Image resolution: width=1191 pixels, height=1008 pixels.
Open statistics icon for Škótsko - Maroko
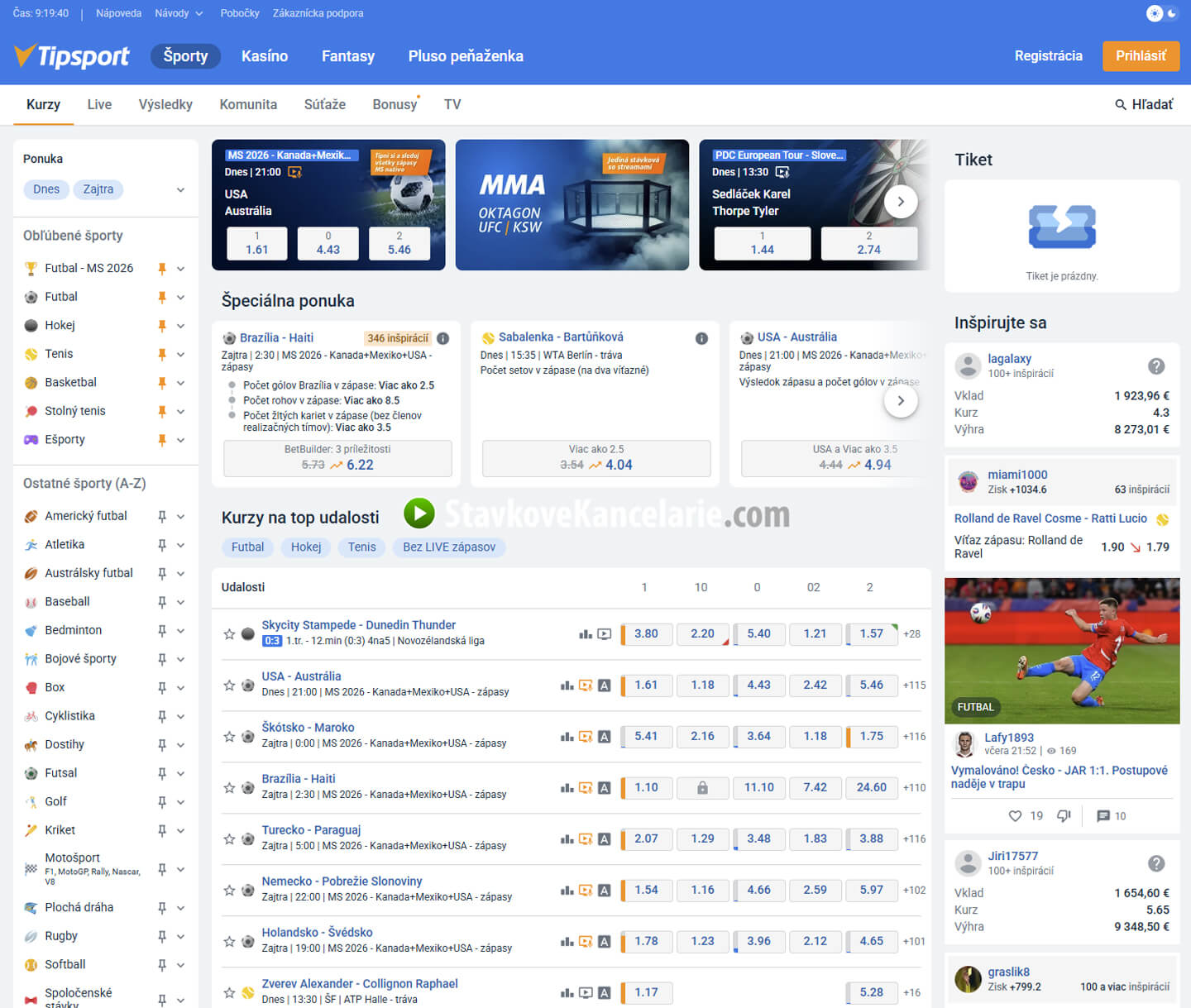[567, 736]
